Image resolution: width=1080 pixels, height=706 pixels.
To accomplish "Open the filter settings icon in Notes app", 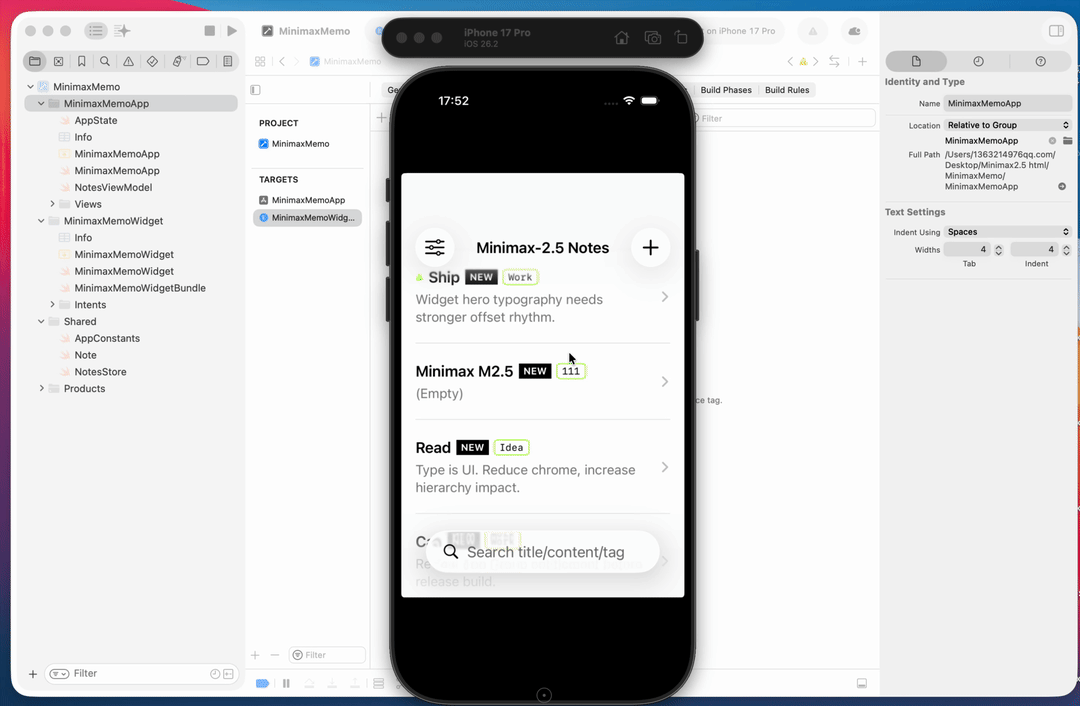I will [435, 247].
